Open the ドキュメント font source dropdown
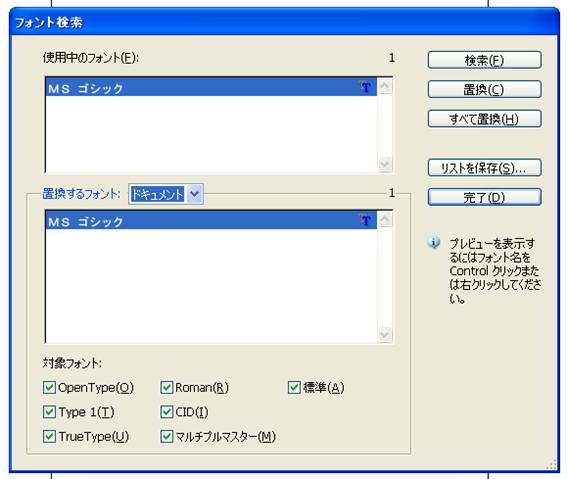The image size is (567, 479). [195, 194]
